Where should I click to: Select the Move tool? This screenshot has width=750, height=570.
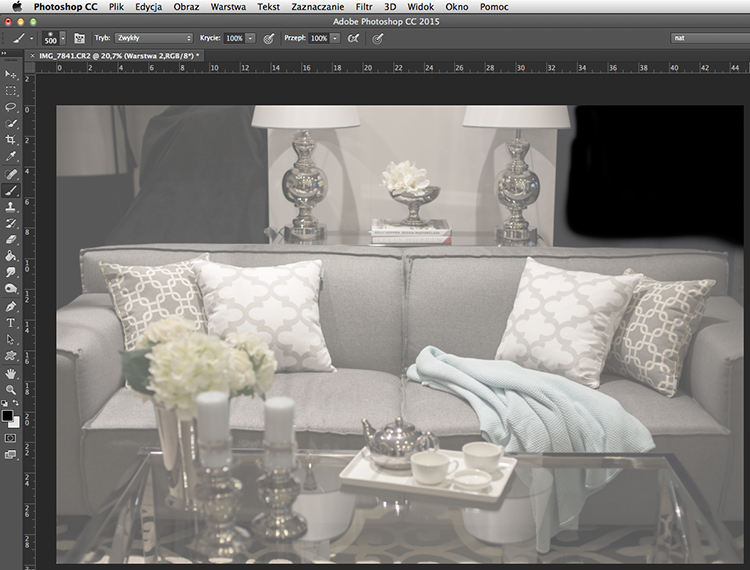pyautogui.click(x=11, y=74)
